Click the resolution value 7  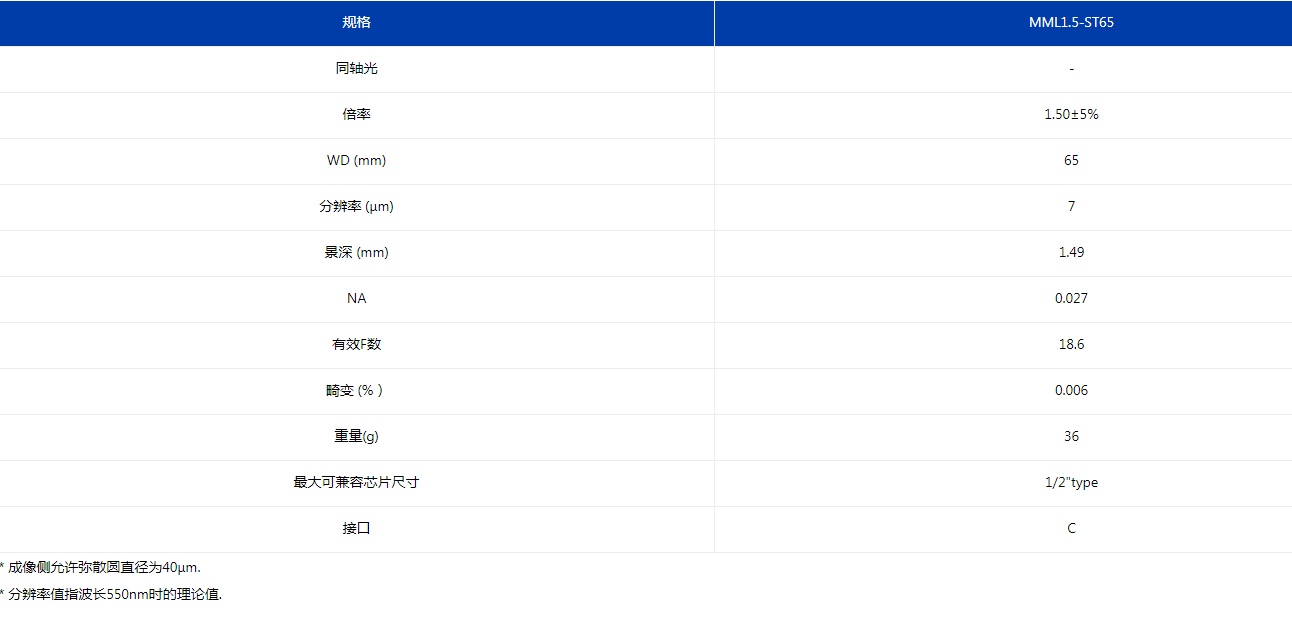1071,207
